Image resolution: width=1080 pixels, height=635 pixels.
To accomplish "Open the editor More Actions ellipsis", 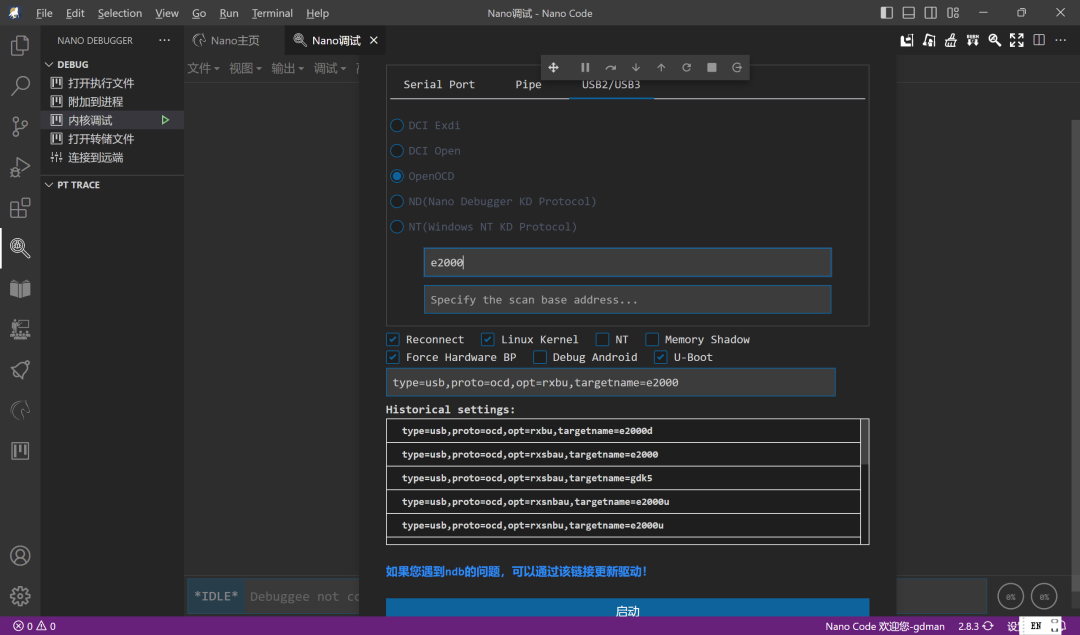I will (1061, 41).
